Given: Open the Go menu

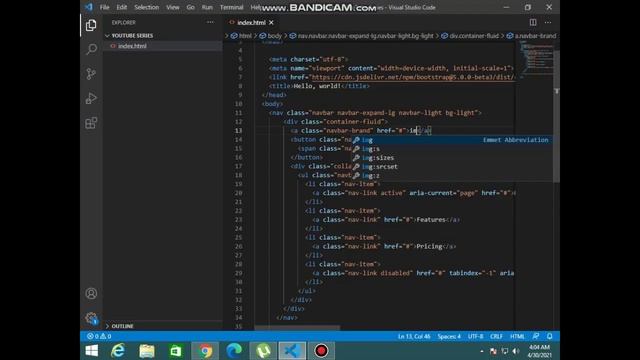Looking at the screenshot, I should 191,7.
